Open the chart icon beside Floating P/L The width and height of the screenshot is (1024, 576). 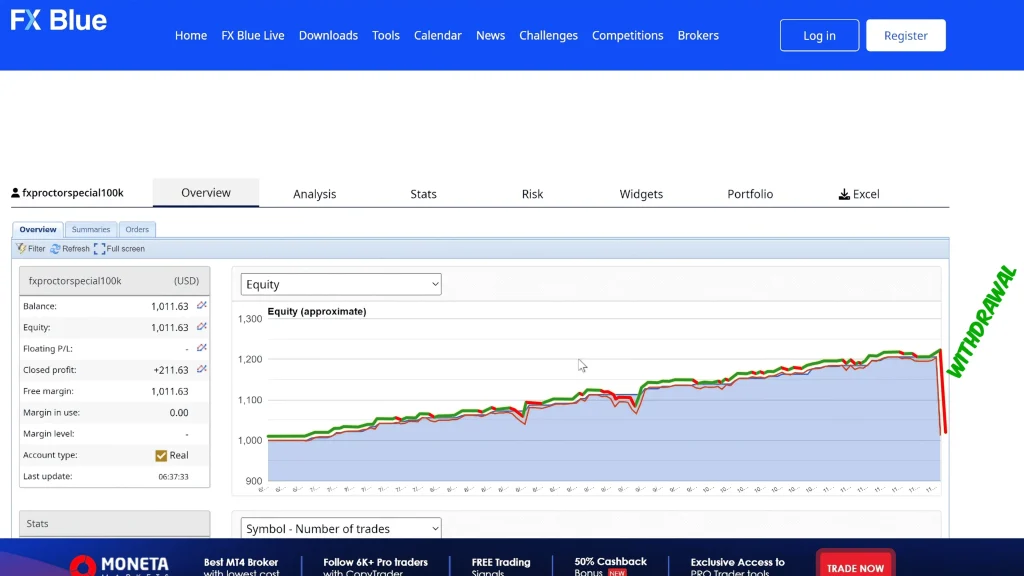tap(201, 348)
